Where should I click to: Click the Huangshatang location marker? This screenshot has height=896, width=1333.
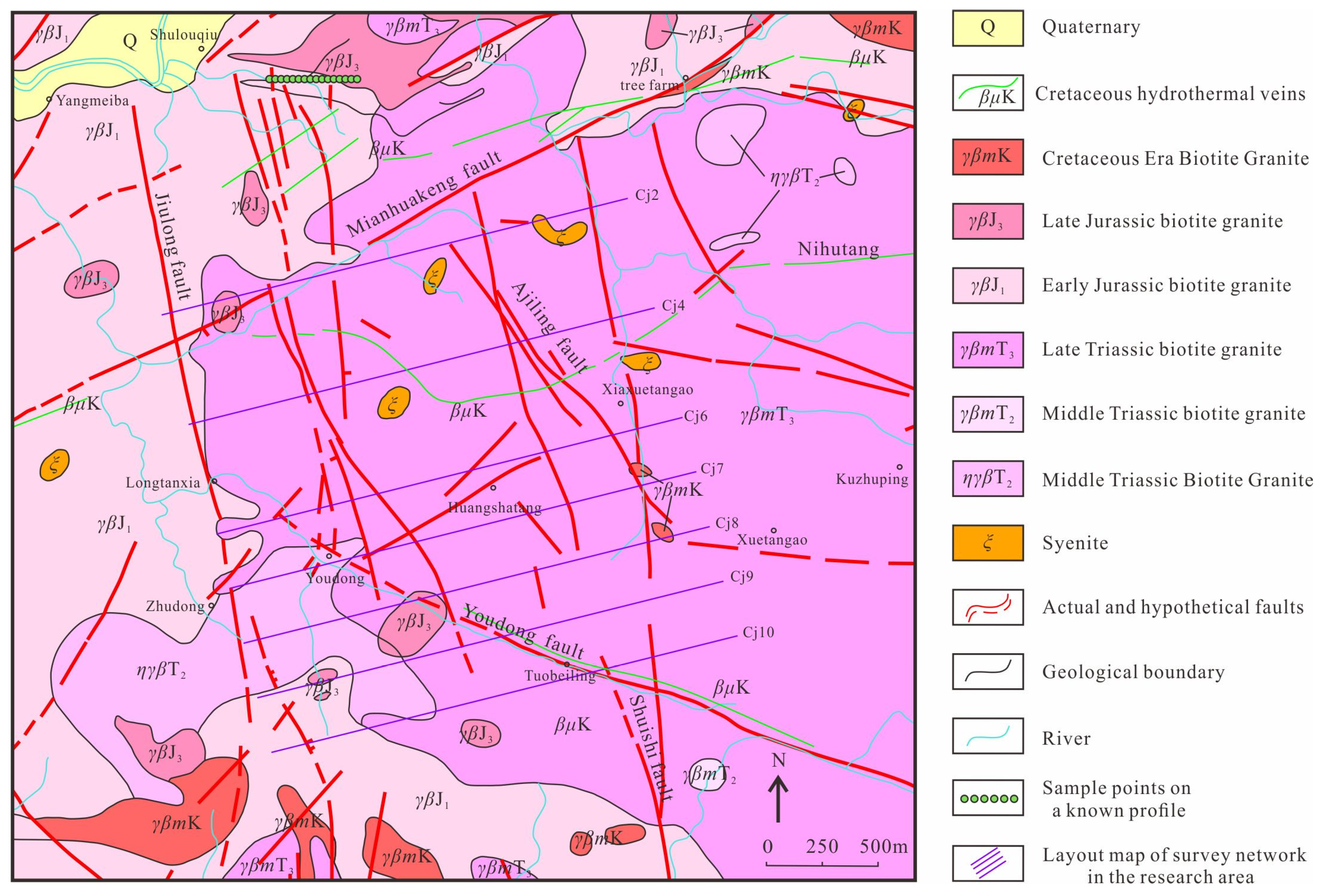coord(493,488)
